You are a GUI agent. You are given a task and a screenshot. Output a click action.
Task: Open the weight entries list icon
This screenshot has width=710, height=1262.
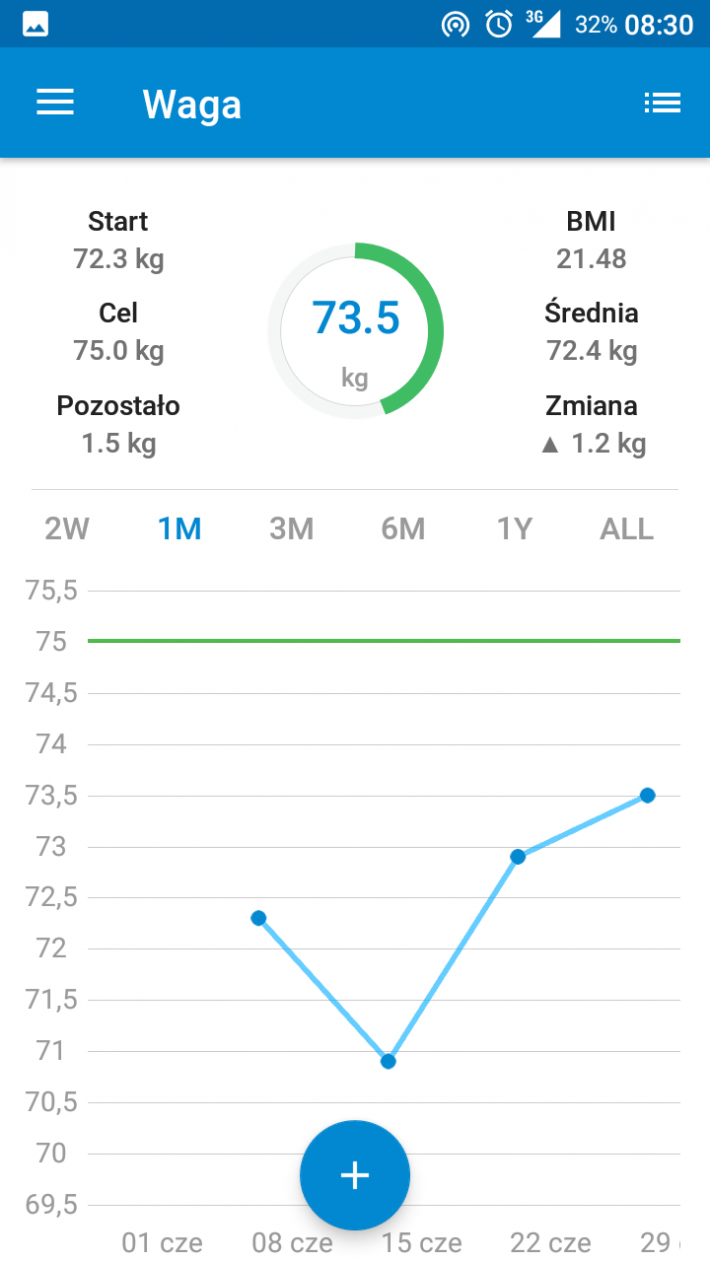tap(662, 102)
